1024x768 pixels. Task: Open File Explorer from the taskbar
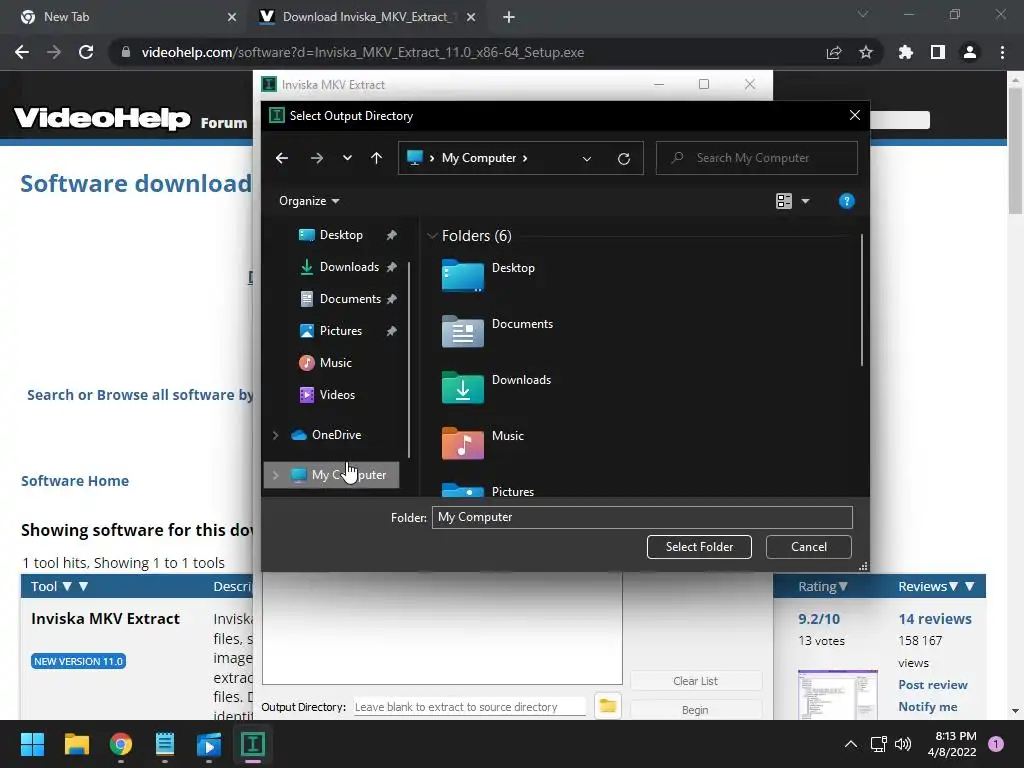pyautogui.click(x=76, y=744)
